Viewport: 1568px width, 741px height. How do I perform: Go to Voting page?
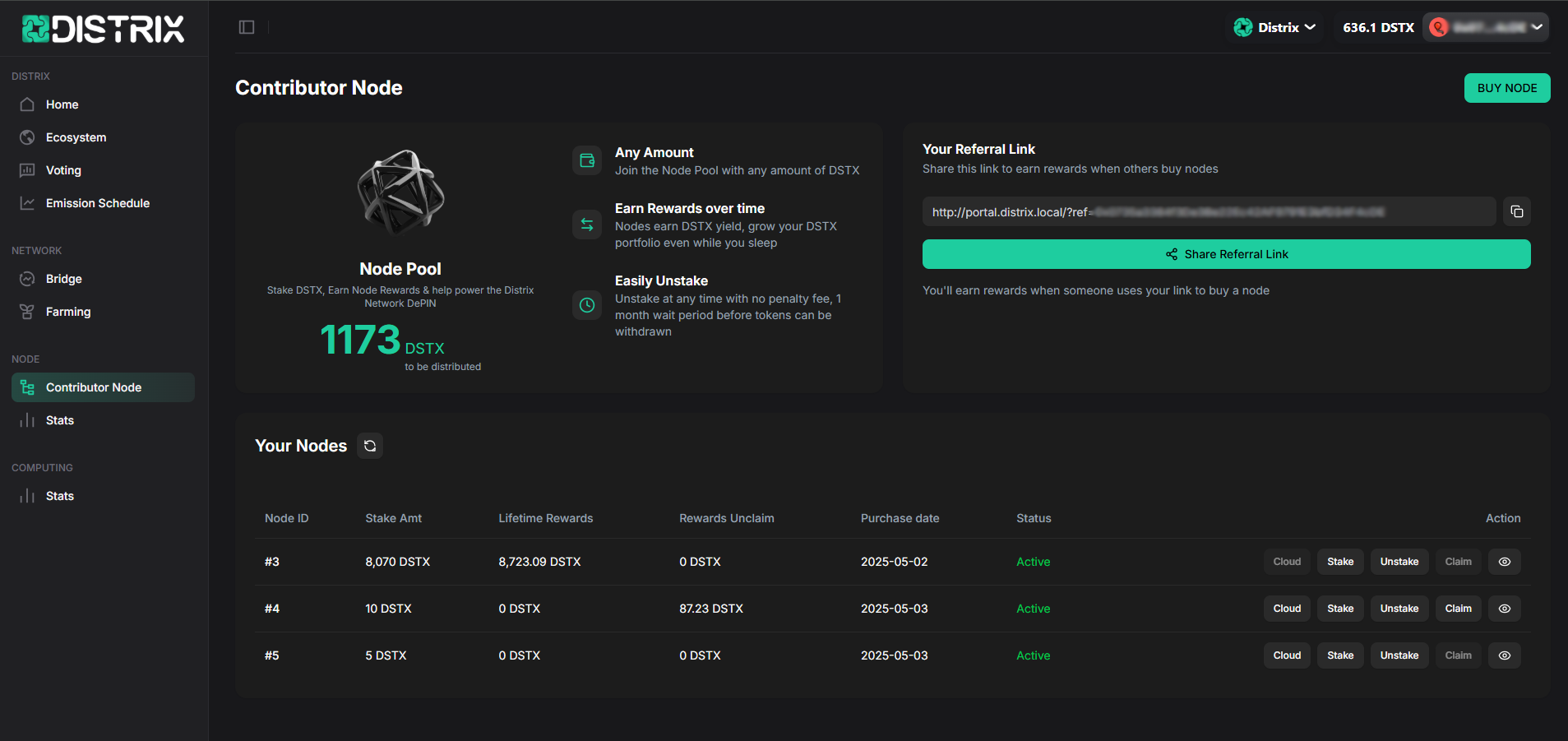(103, 170)
